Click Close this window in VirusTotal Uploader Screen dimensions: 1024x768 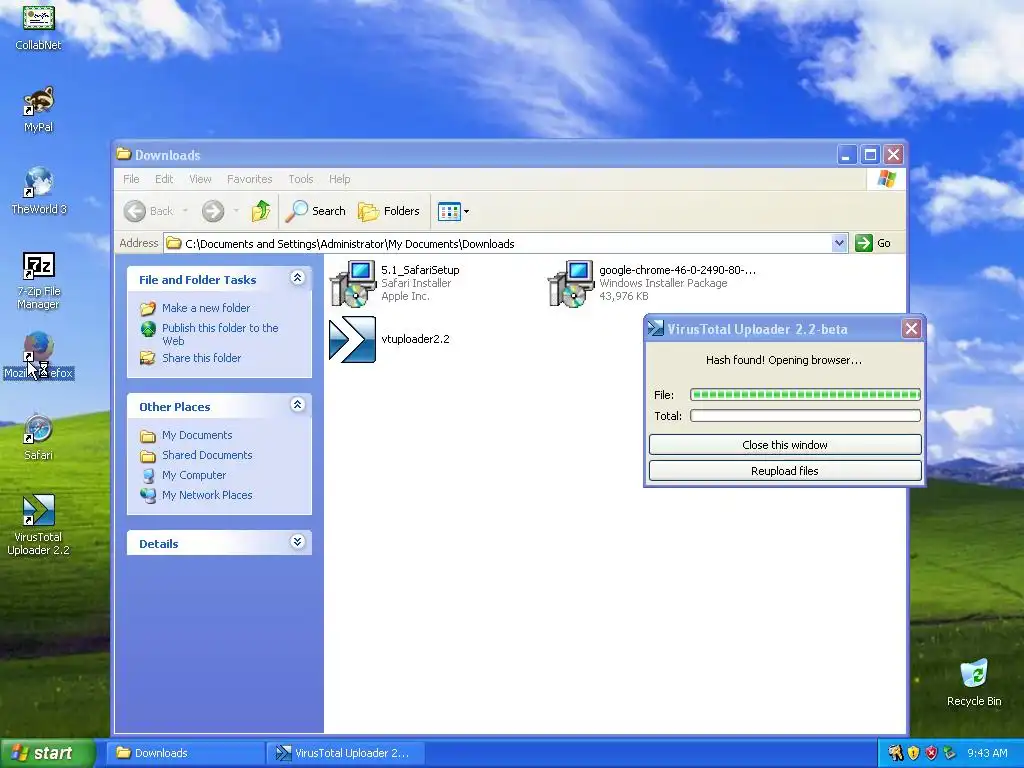(x=785, y=445)
